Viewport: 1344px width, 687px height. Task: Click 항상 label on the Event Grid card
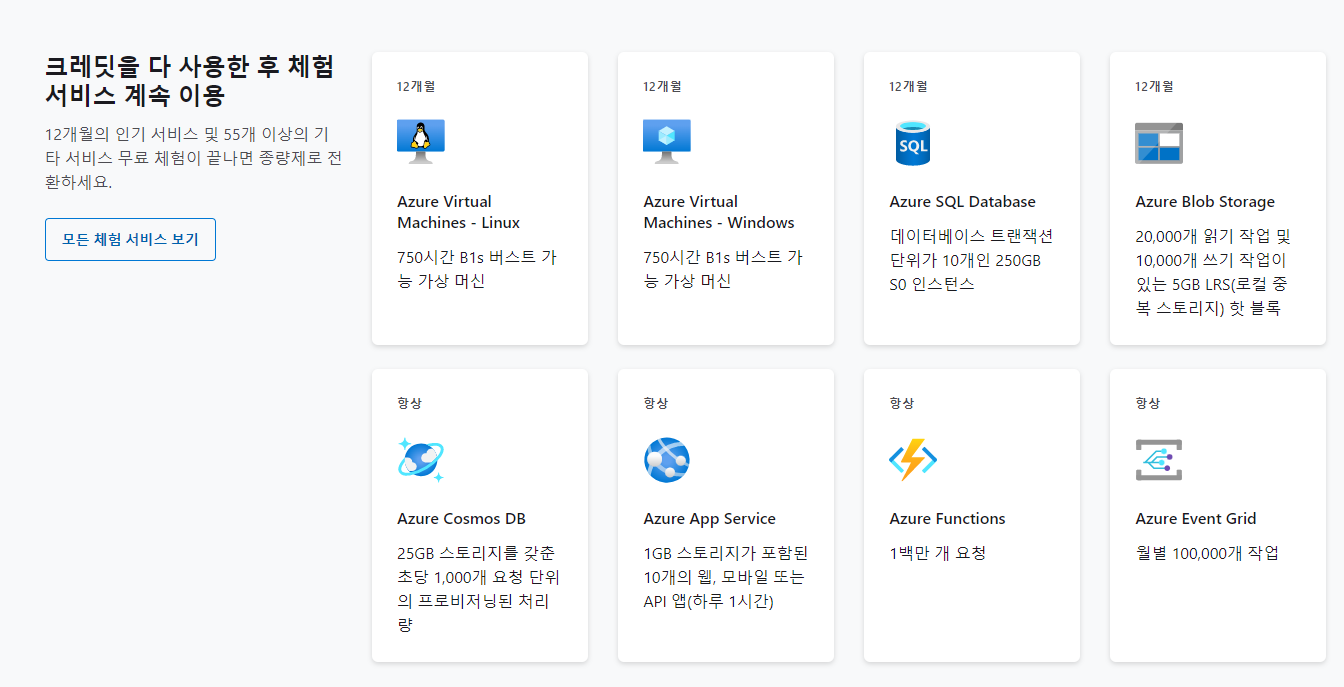point(1147,403)
